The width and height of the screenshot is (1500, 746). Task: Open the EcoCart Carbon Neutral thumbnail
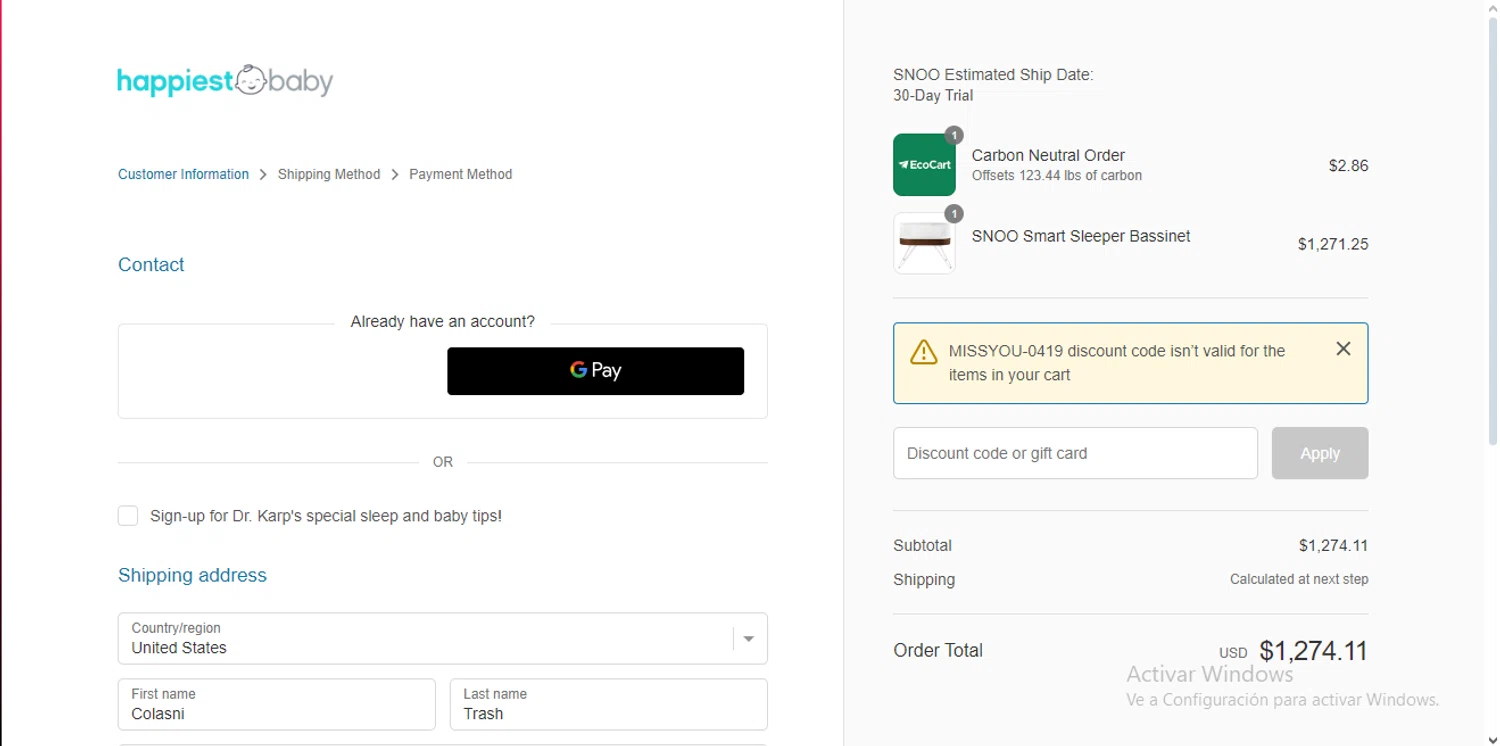(924, 165)
